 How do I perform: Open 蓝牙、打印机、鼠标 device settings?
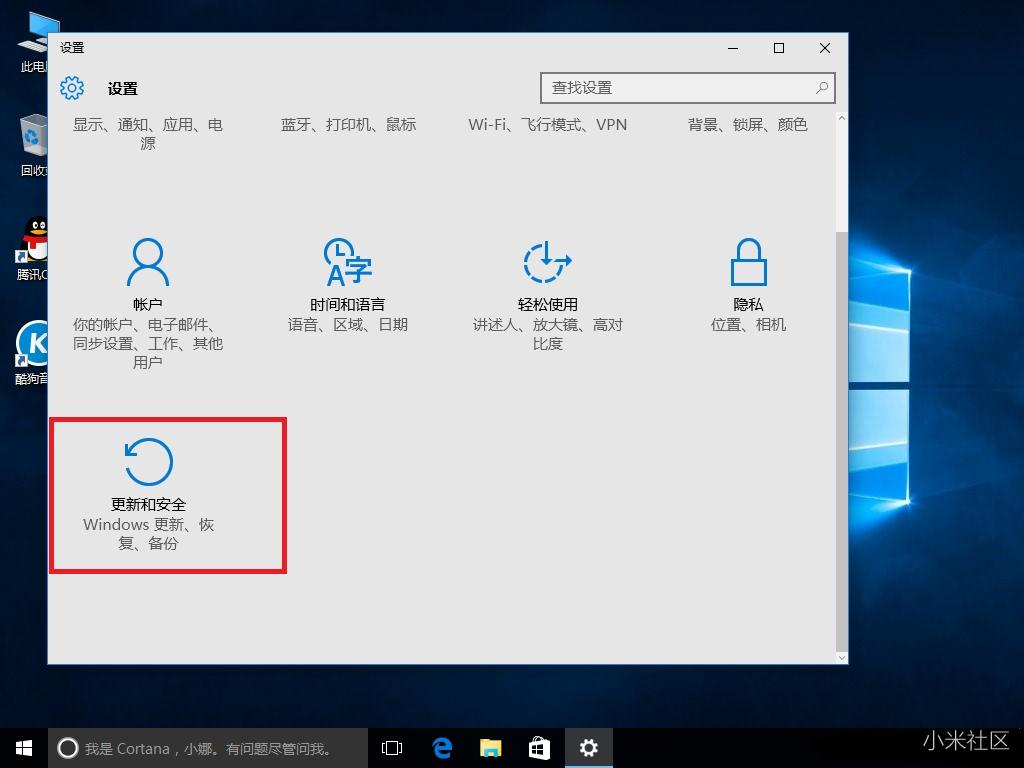(x=347, y=124)
